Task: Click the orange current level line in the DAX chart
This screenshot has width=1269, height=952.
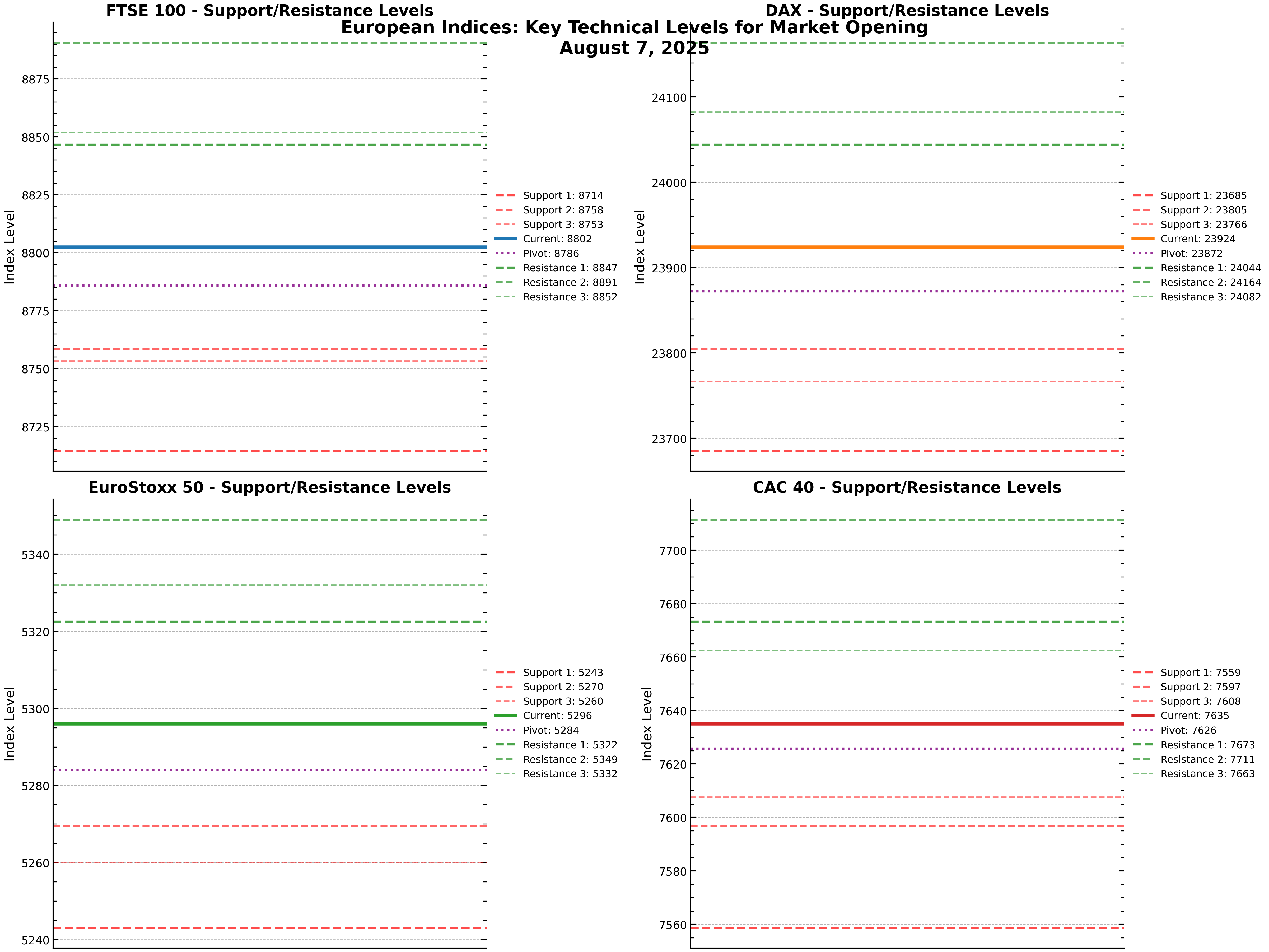Action: (x=907, y=247)
